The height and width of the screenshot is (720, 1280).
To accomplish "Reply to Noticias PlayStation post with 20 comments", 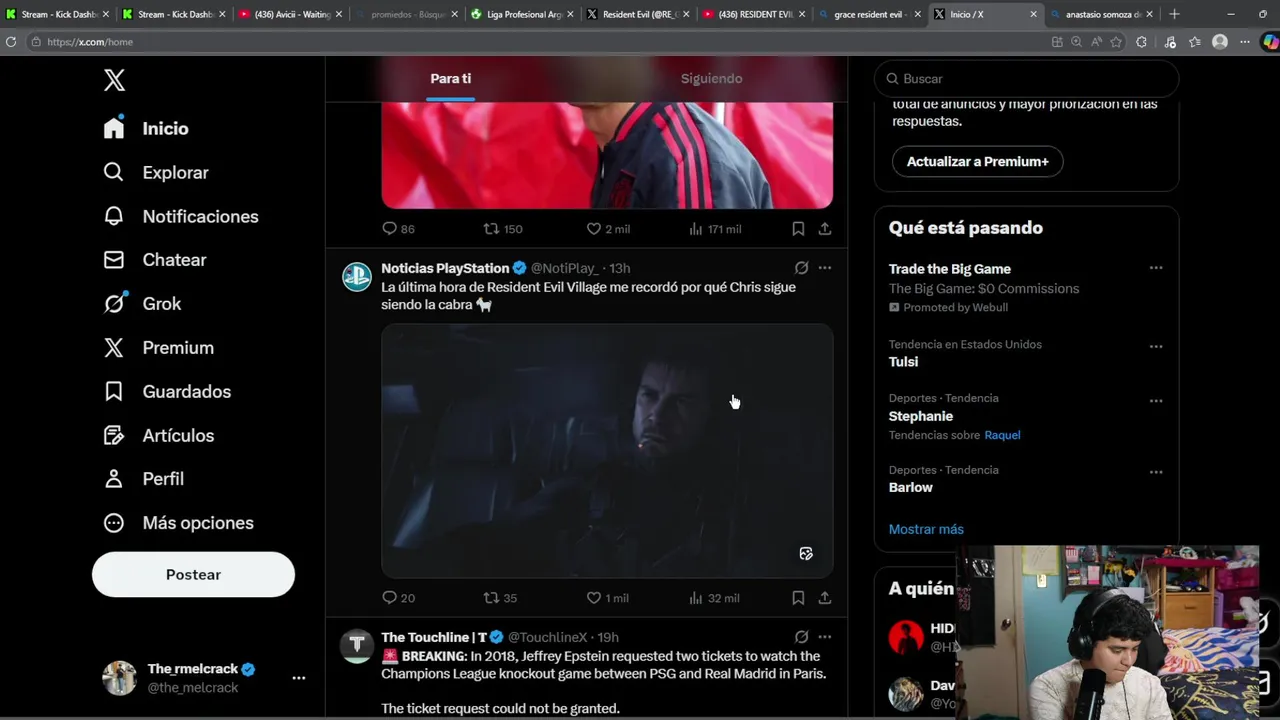I will (398, 598).
